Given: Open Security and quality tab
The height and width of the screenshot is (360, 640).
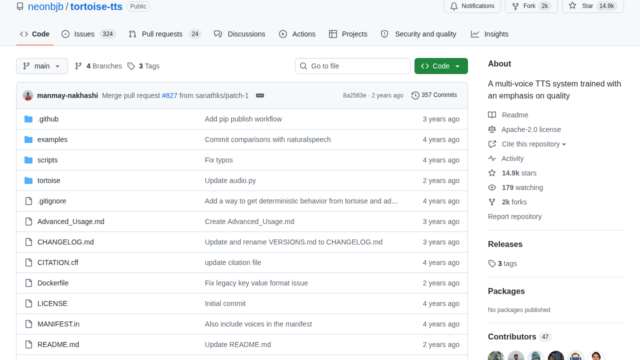Looking at the screenshot, I should tap(418, 34).
